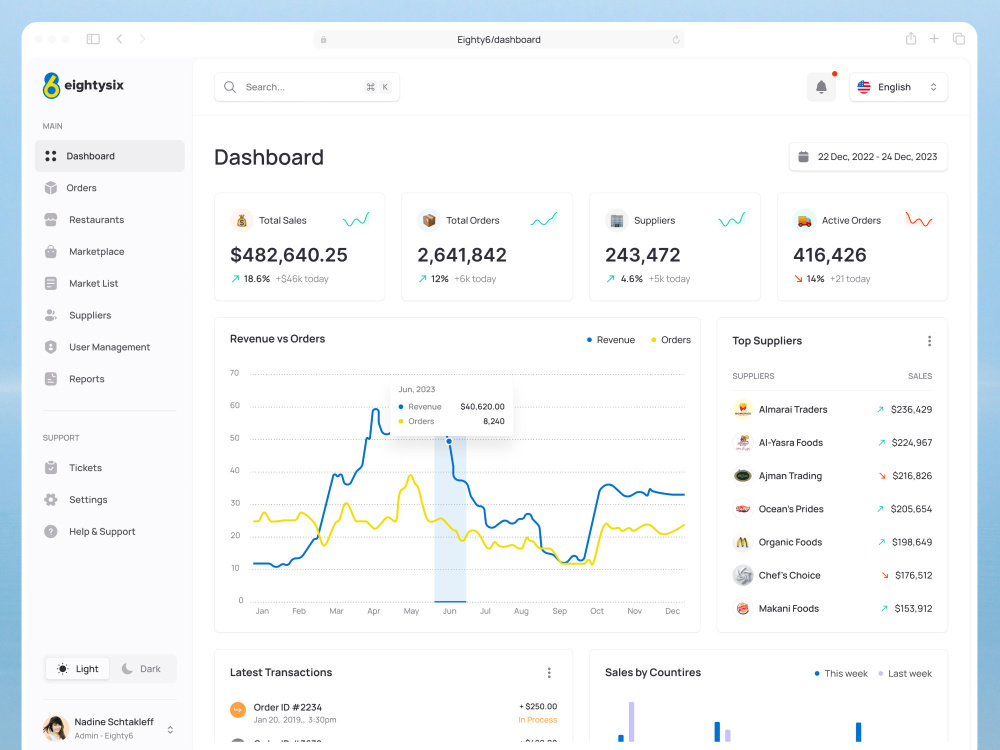
Task: Open the date range picker
Action: click(x=867, y=156)
